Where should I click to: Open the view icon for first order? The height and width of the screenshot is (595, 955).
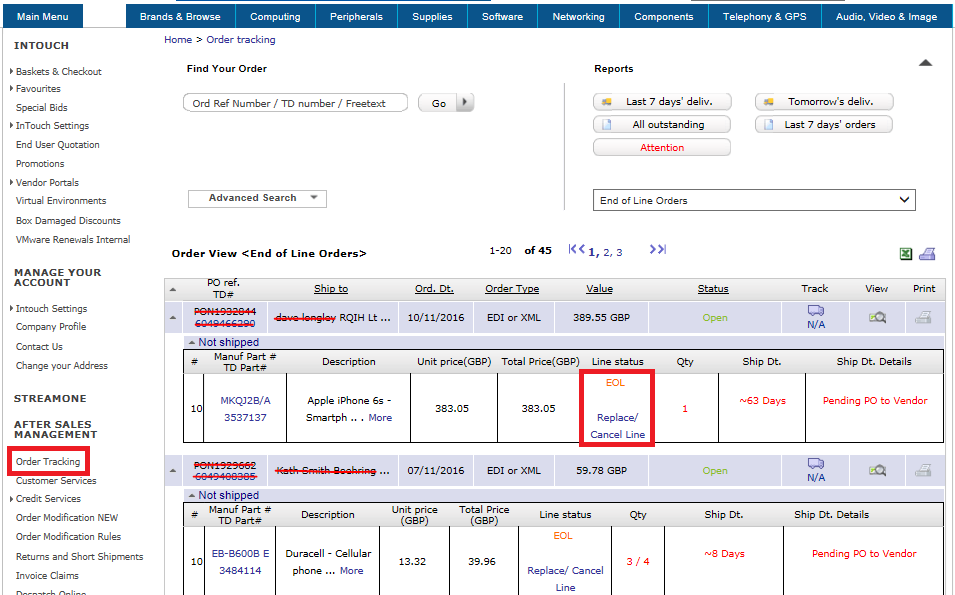(877, 317)
